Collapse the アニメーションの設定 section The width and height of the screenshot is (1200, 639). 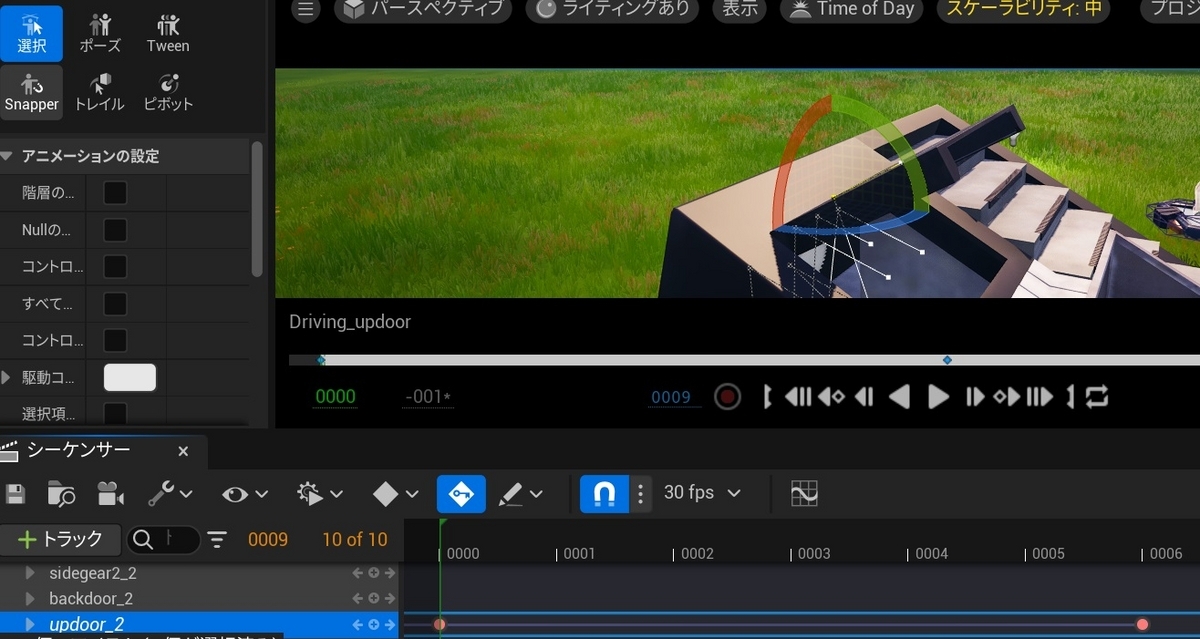point(8,156)
